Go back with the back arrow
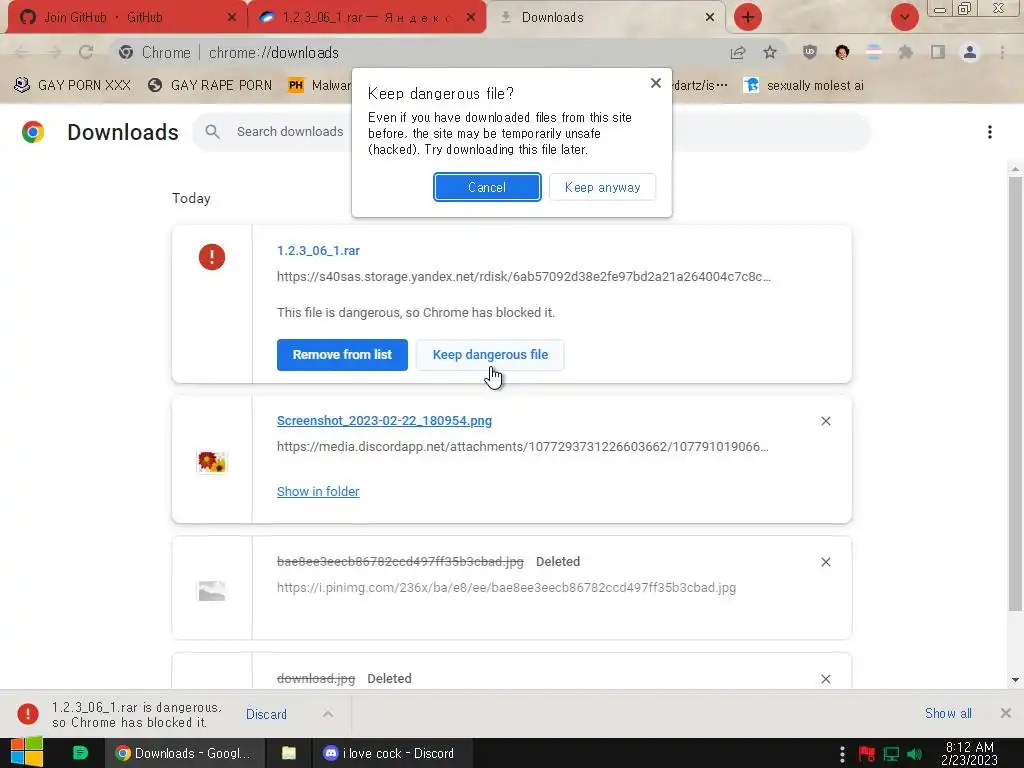The image size is (1024, 768). click(x=22, y=52)
